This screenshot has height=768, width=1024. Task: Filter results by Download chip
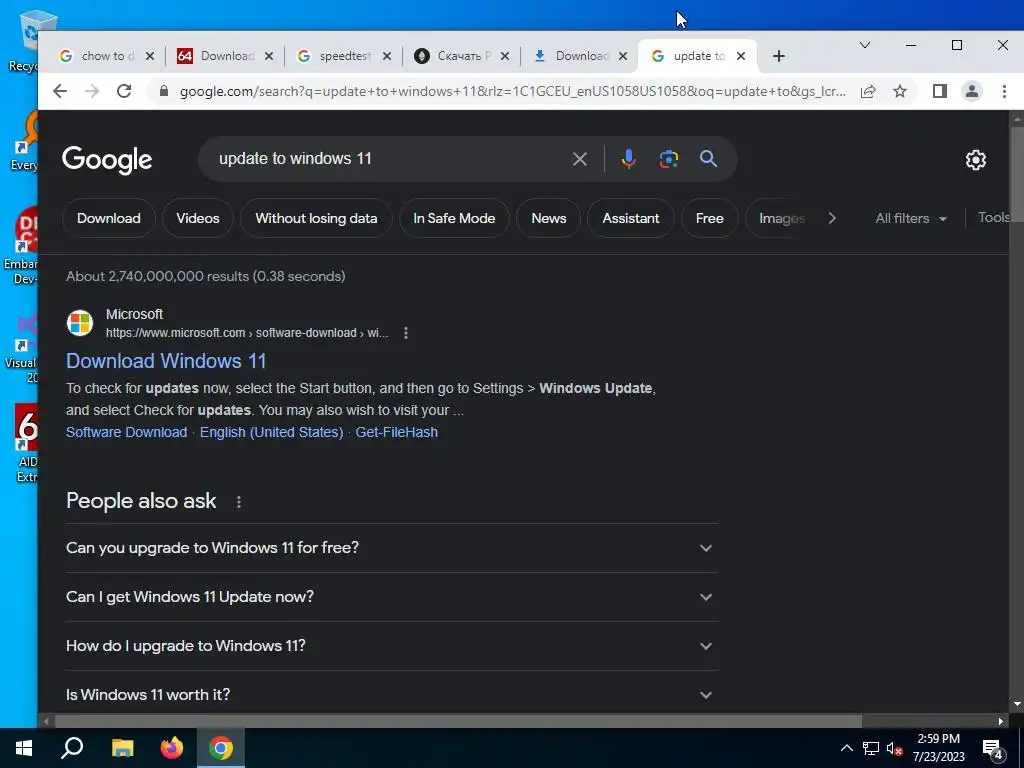[x=109, y=218]
